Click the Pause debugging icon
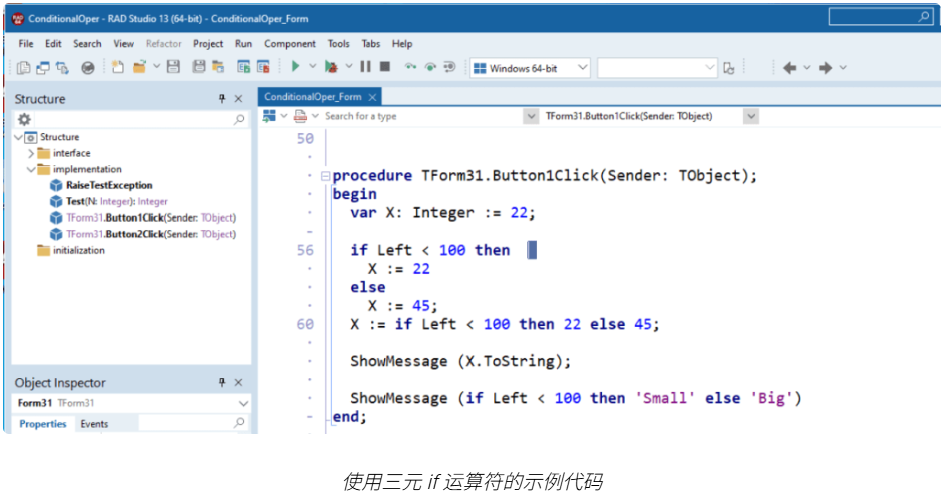The height and width of the screenshot is (499, 948). pos(365,67)
